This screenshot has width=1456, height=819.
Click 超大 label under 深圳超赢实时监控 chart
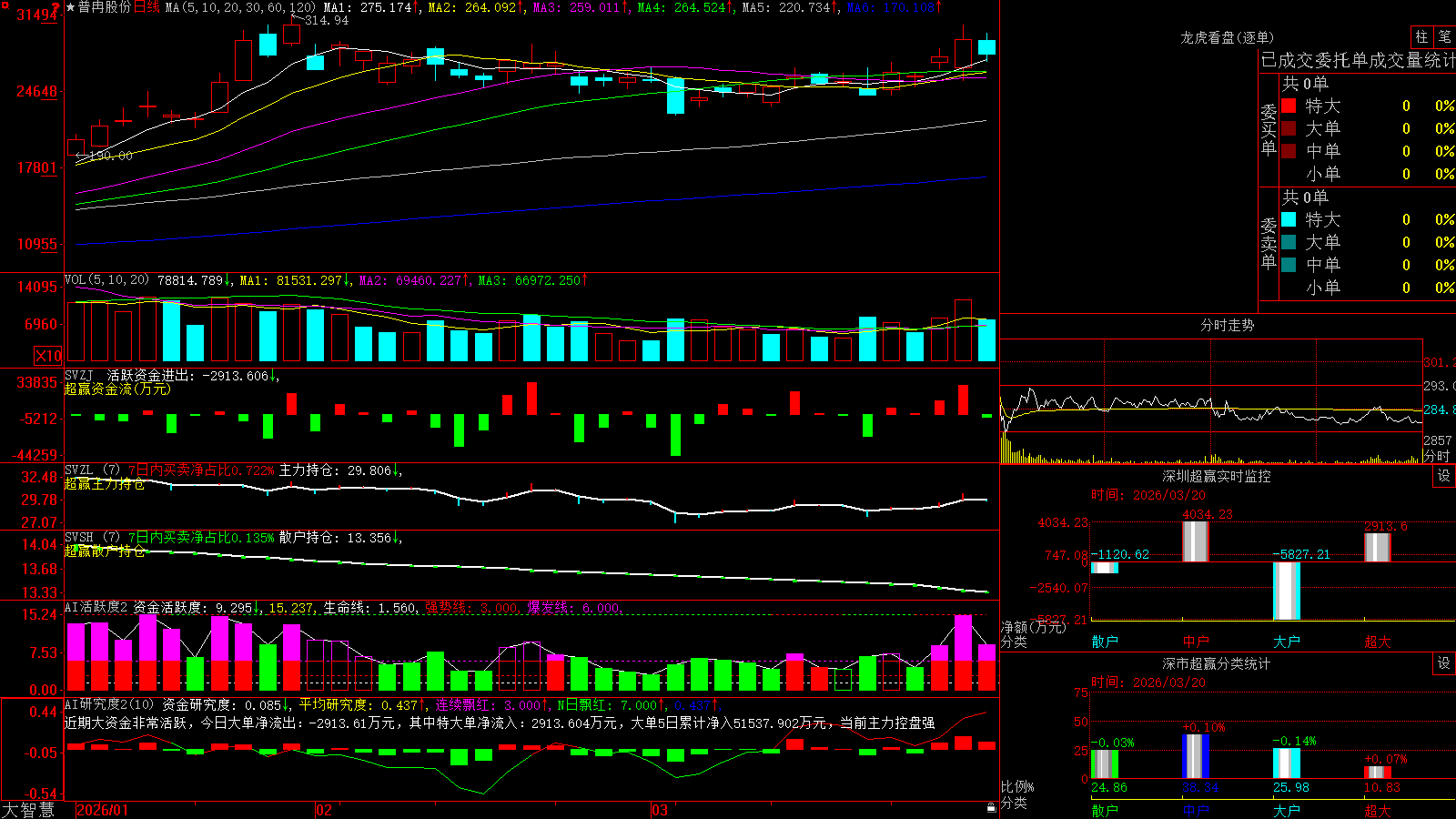[1378, 642]
